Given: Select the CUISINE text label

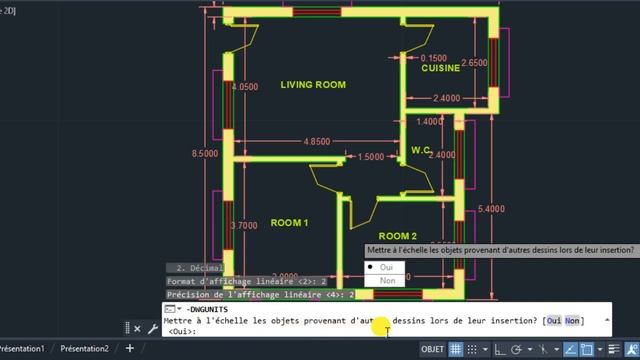Looking at the screenshot, I should click(440, 68).
